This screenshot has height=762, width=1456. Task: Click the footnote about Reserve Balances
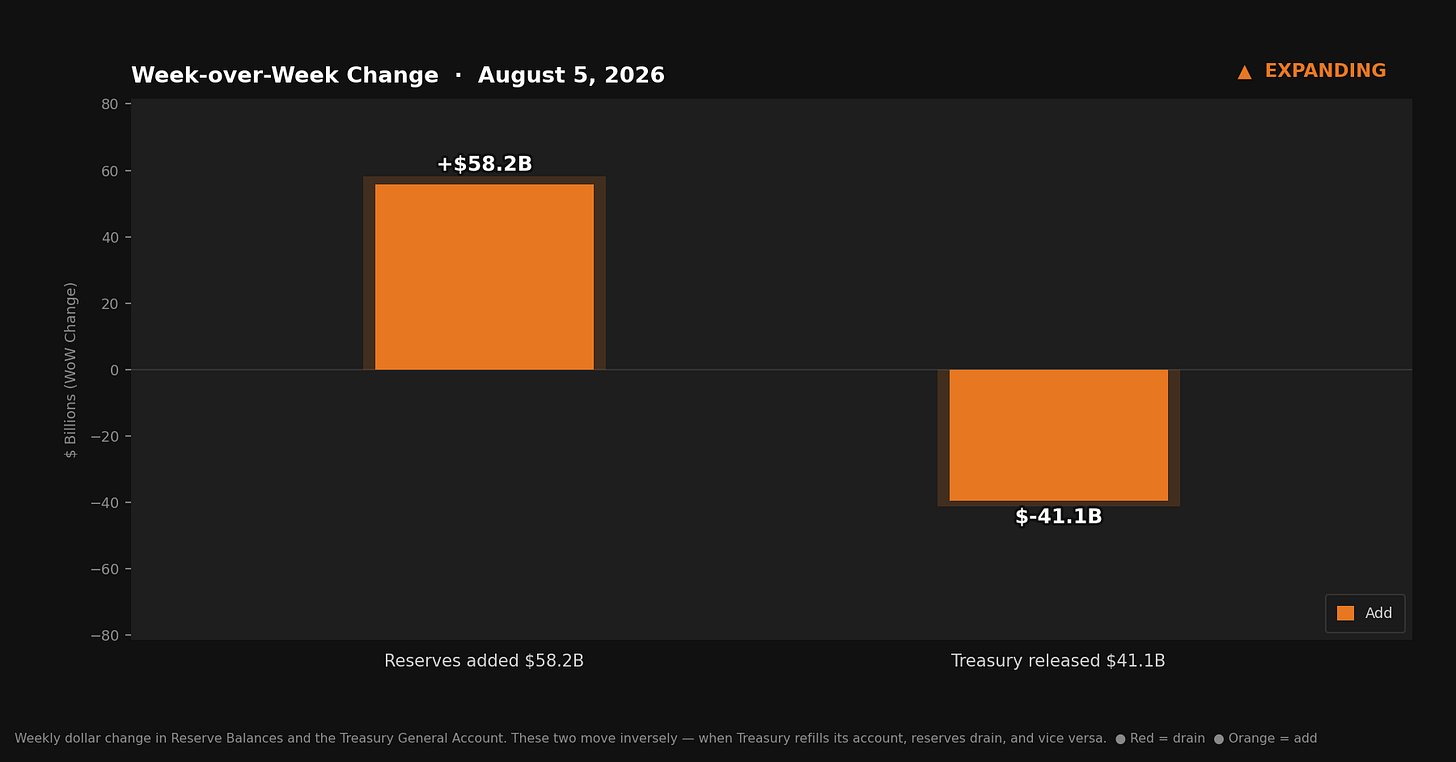tap(560, 739)
